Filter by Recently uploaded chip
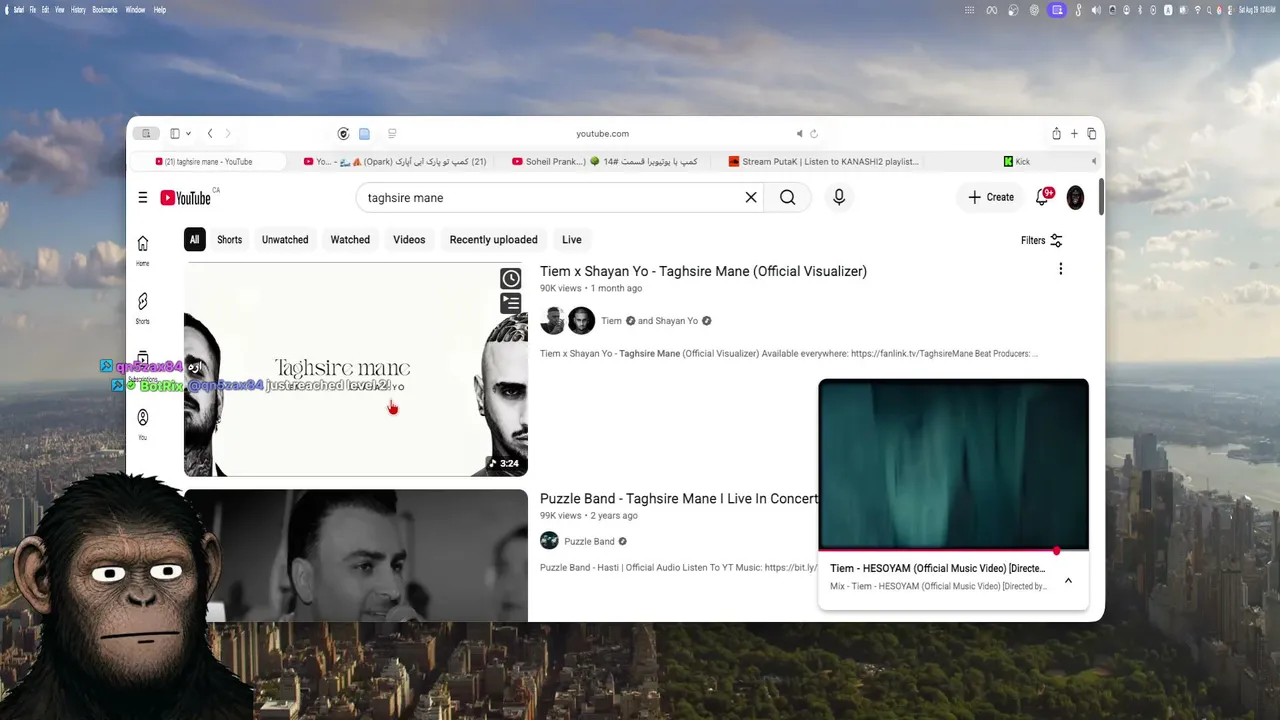This screenshot has width=1280, height=720. 493,240
